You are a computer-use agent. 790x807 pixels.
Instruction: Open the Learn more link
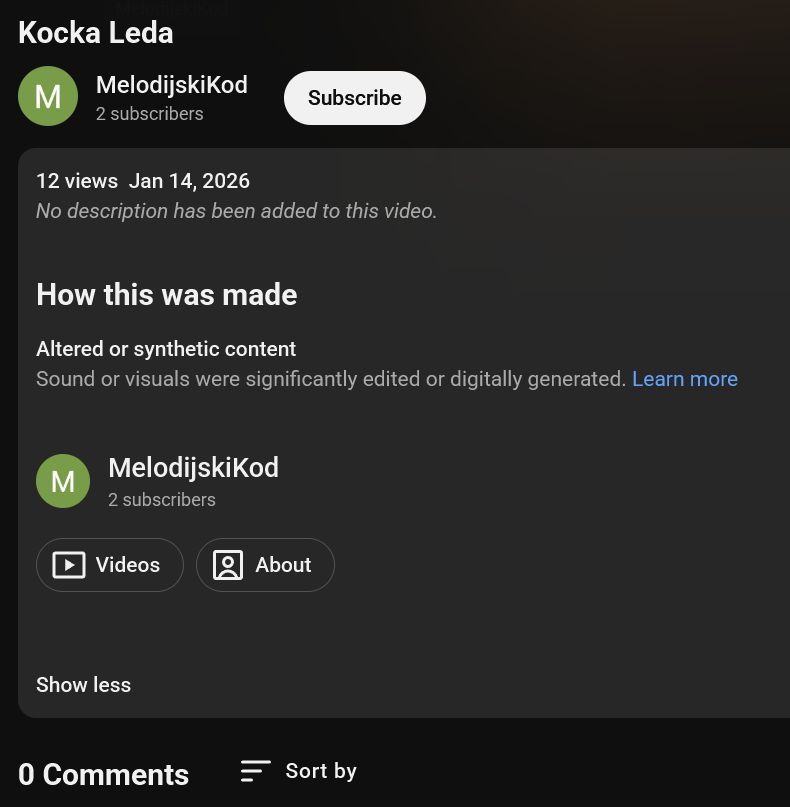[685, 379]
